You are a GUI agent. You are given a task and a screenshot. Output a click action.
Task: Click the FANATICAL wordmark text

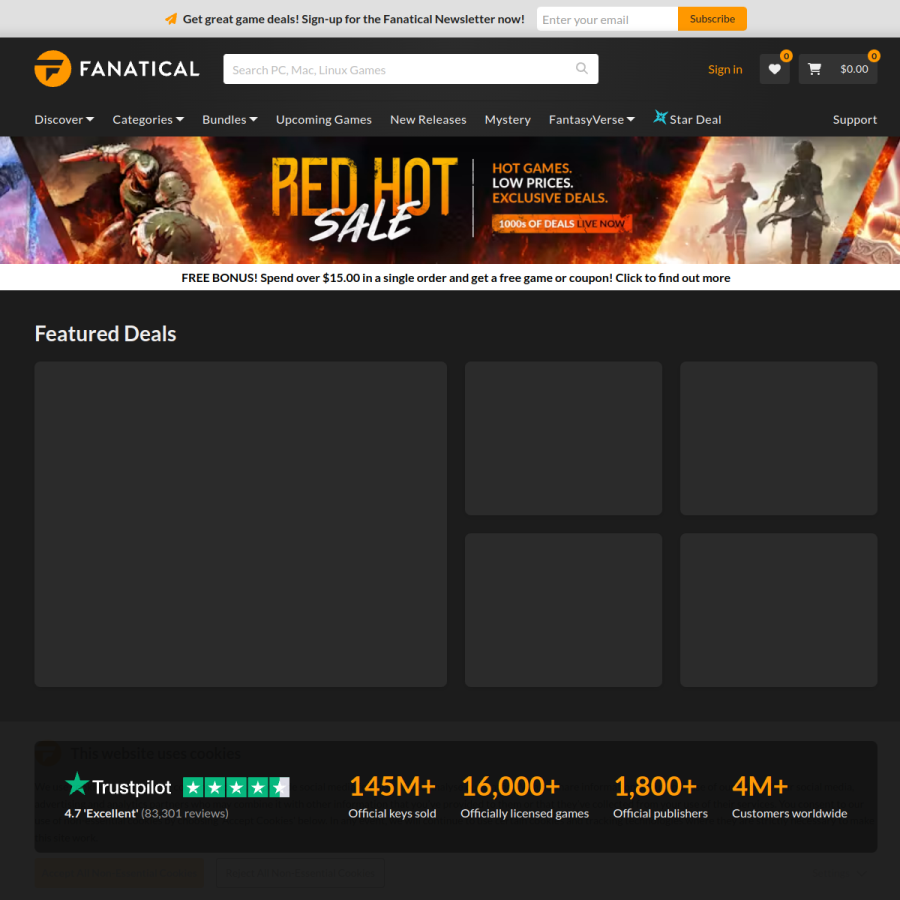[139, 69]
